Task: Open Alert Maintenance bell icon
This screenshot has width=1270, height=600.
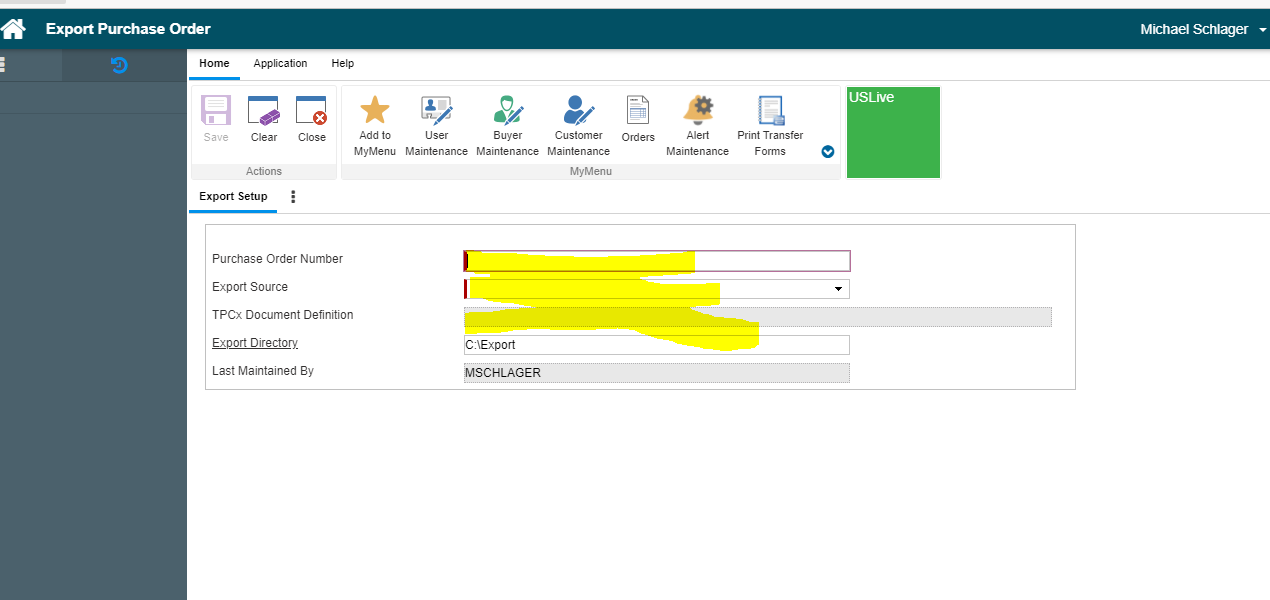Action: [x=698, y=110]
